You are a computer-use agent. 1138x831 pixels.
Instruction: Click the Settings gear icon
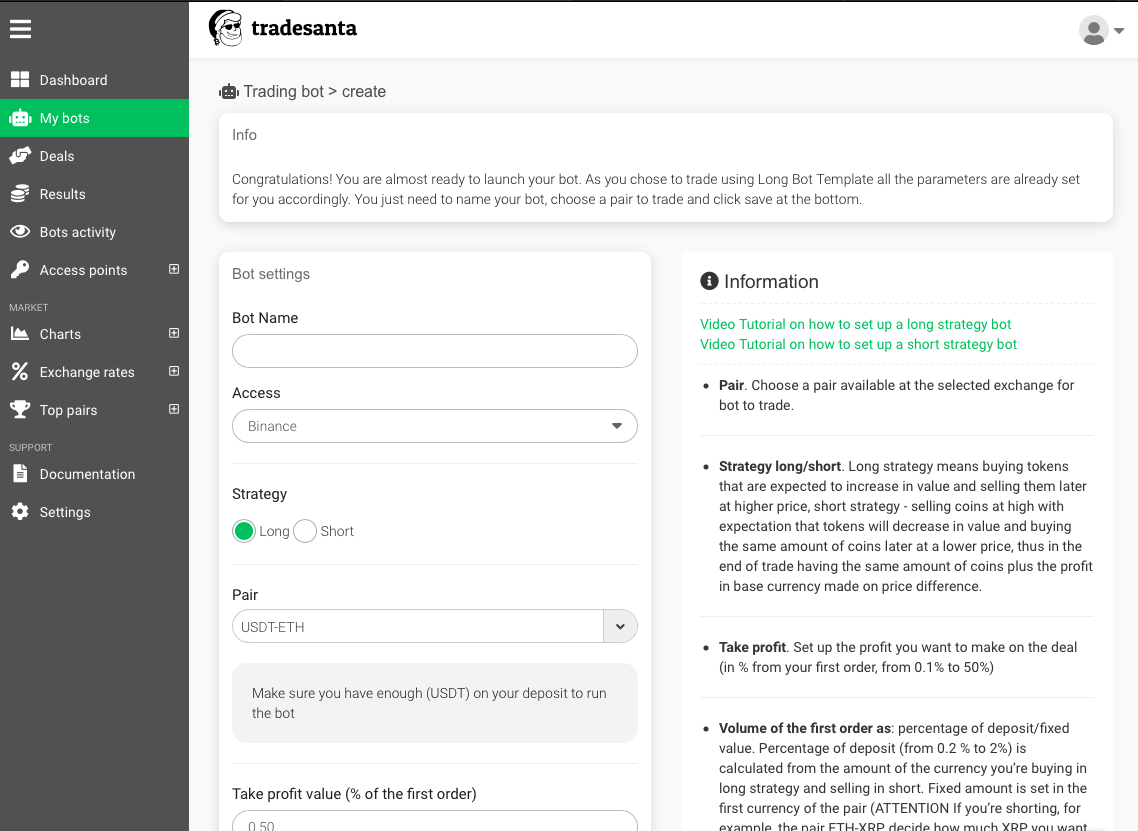20,512
